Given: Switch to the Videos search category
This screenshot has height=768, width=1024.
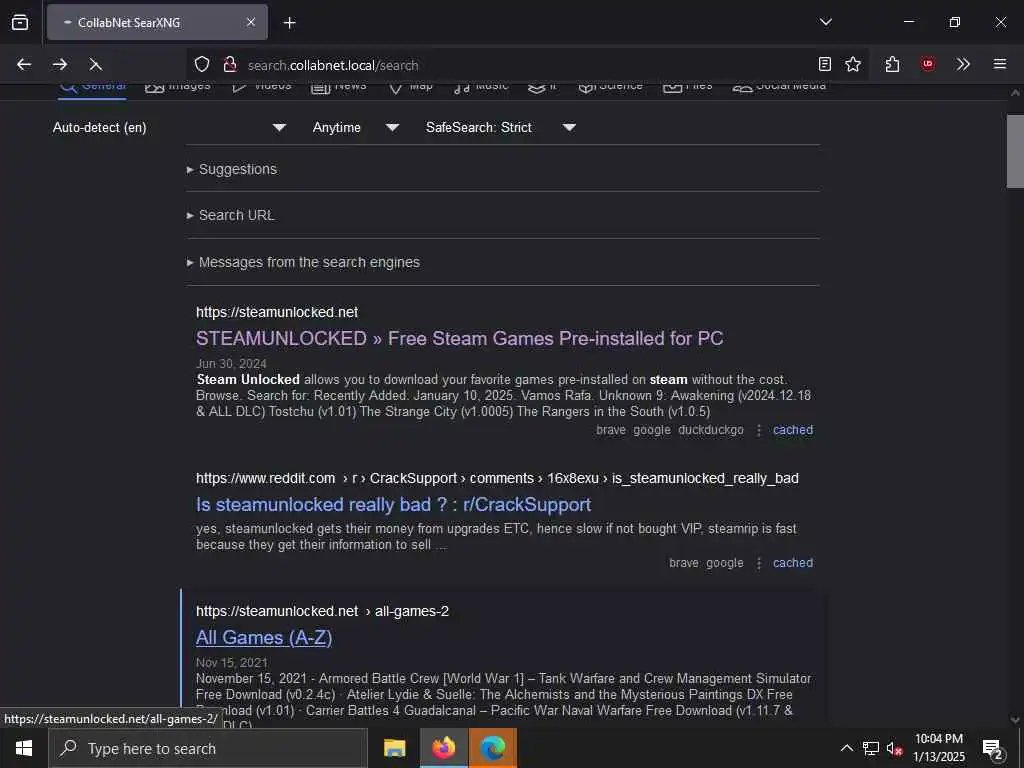Looking at the screenshot, I should pos(262,87).
